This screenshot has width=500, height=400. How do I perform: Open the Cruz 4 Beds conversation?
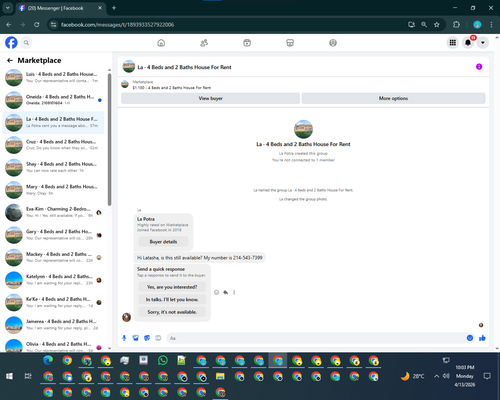point(53,145)
